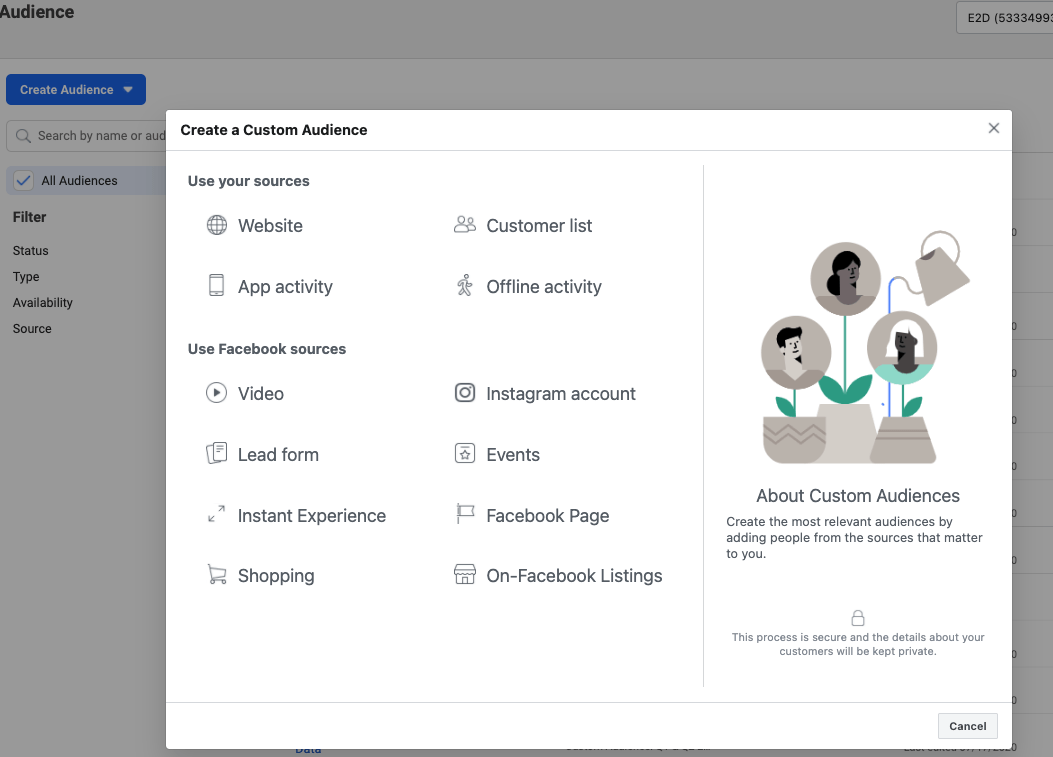This screenshot has width=1053, height=757.
Task: Expand the Type filter
Action: (26, 277)
